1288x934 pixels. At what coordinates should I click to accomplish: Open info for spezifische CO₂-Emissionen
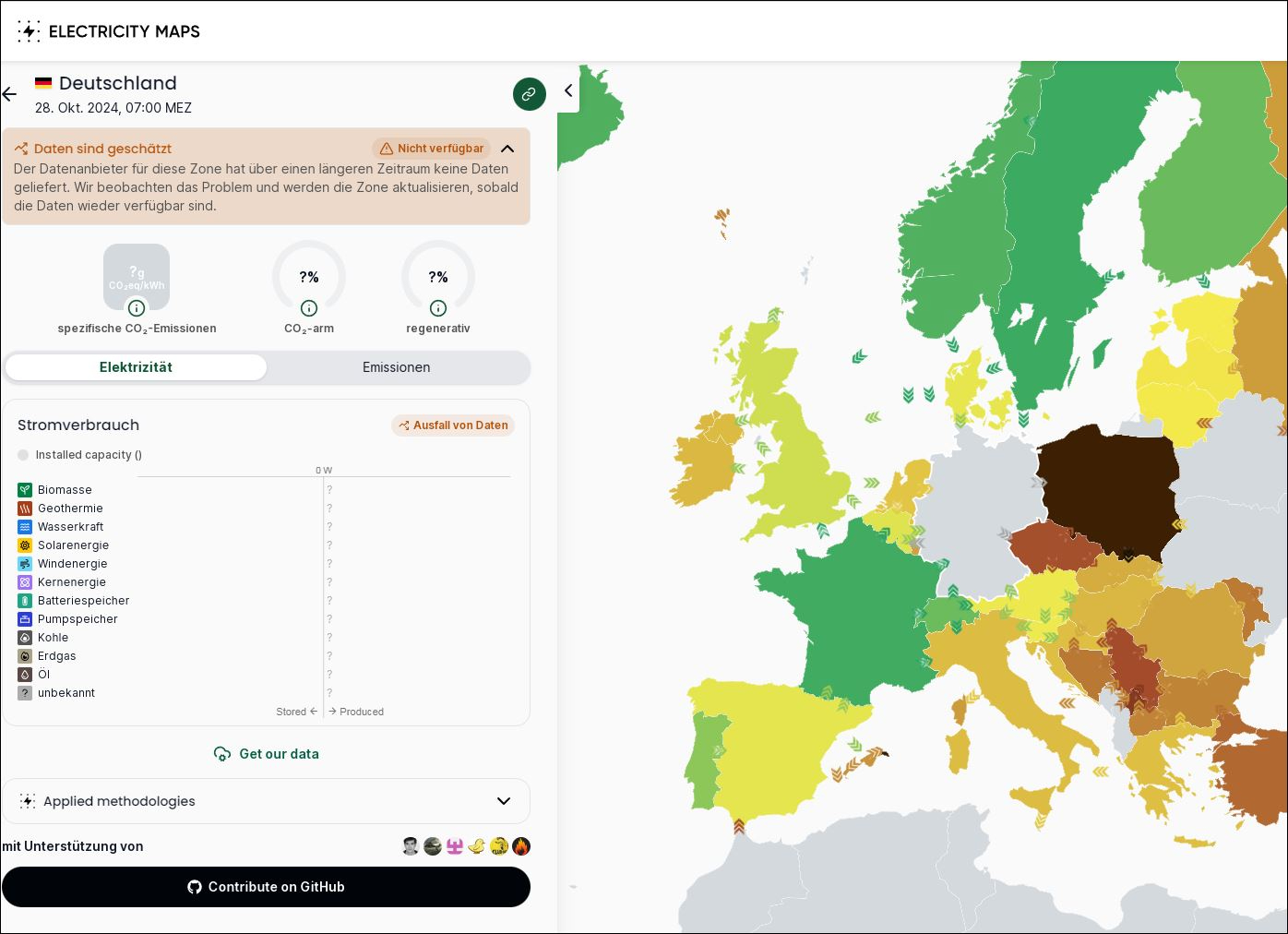(x=137, y=308)
